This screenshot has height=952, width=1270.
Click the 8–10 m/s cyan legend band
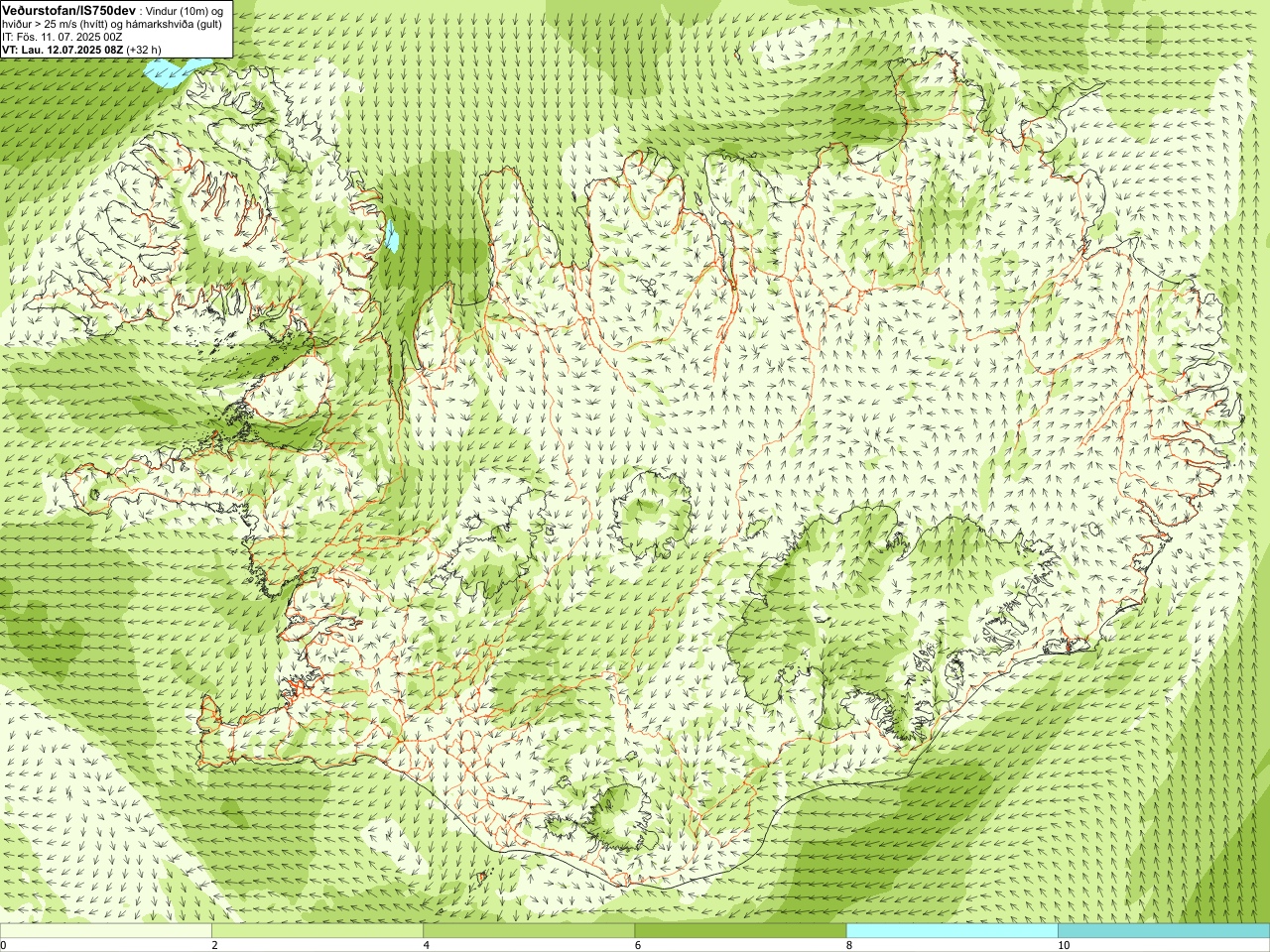952,931
